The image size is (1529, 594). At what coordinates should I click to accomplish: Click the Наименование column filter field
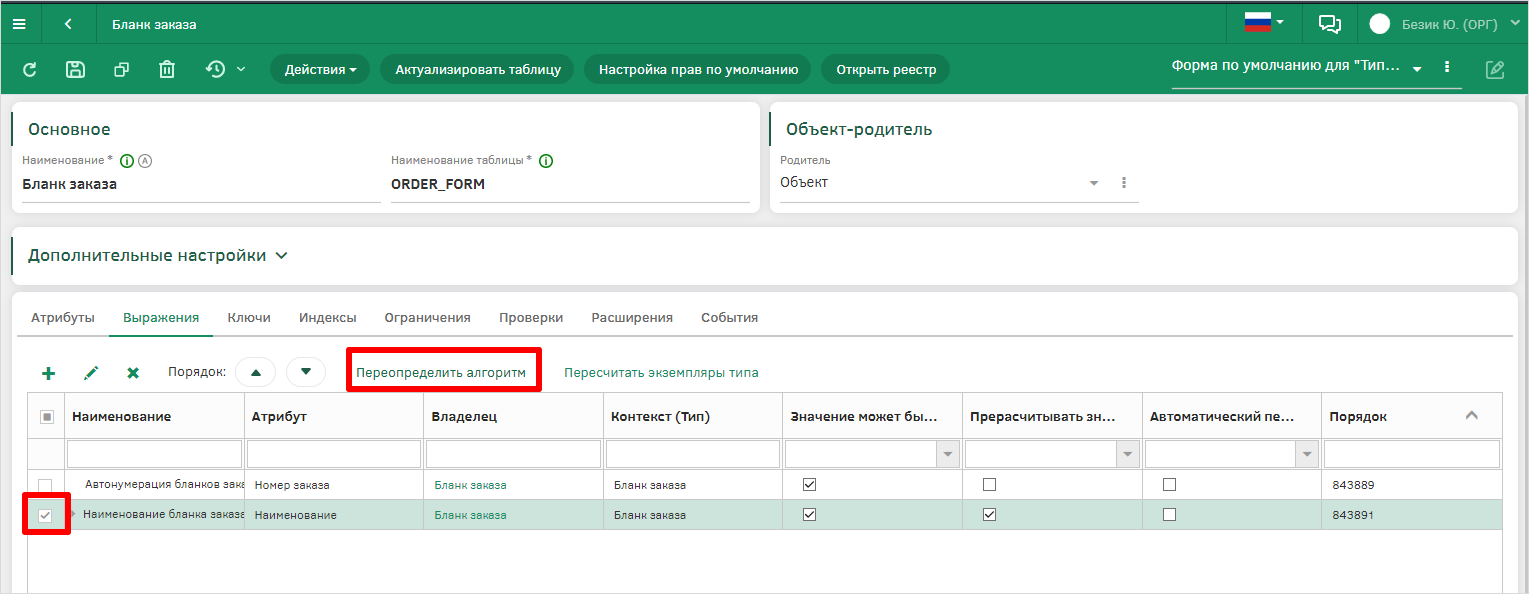(154, 454)
